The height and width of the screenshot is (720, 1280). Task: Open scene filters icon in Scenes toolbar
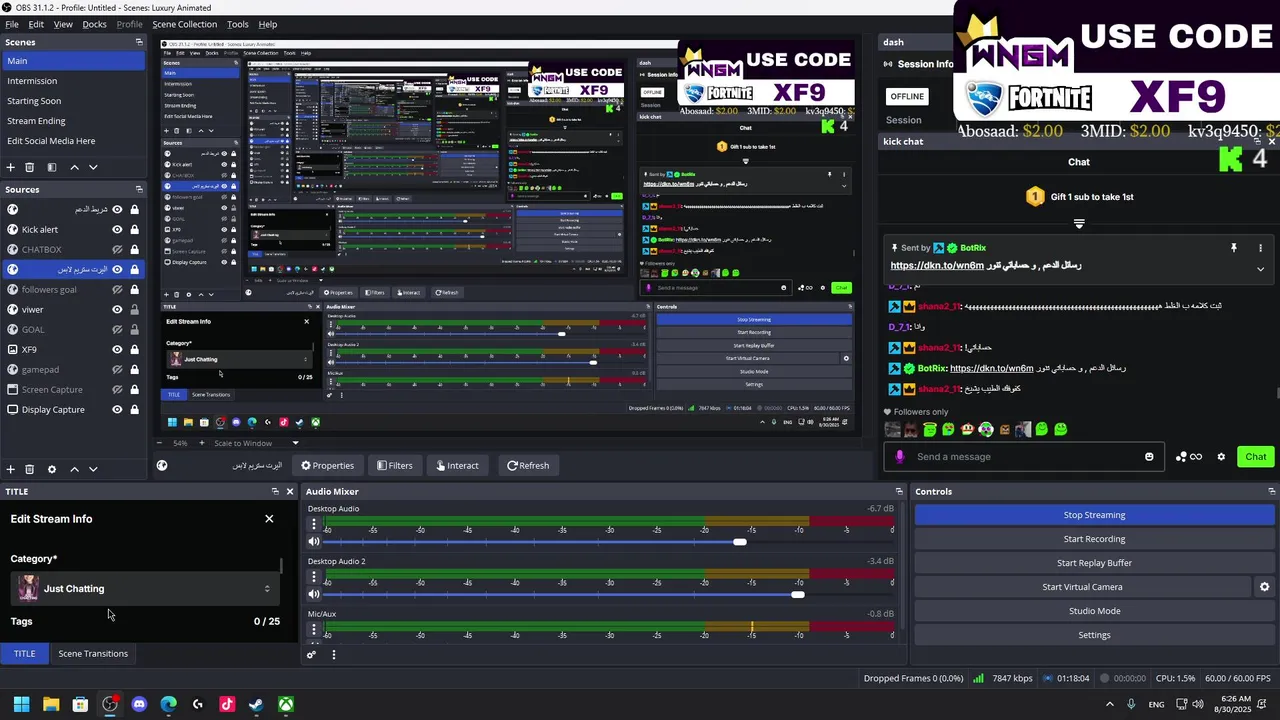coord(52,167)
